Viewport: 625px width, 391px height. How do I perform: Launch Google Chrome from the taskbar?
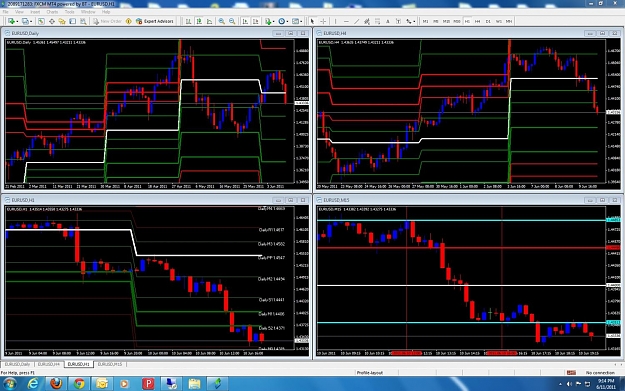79,384
